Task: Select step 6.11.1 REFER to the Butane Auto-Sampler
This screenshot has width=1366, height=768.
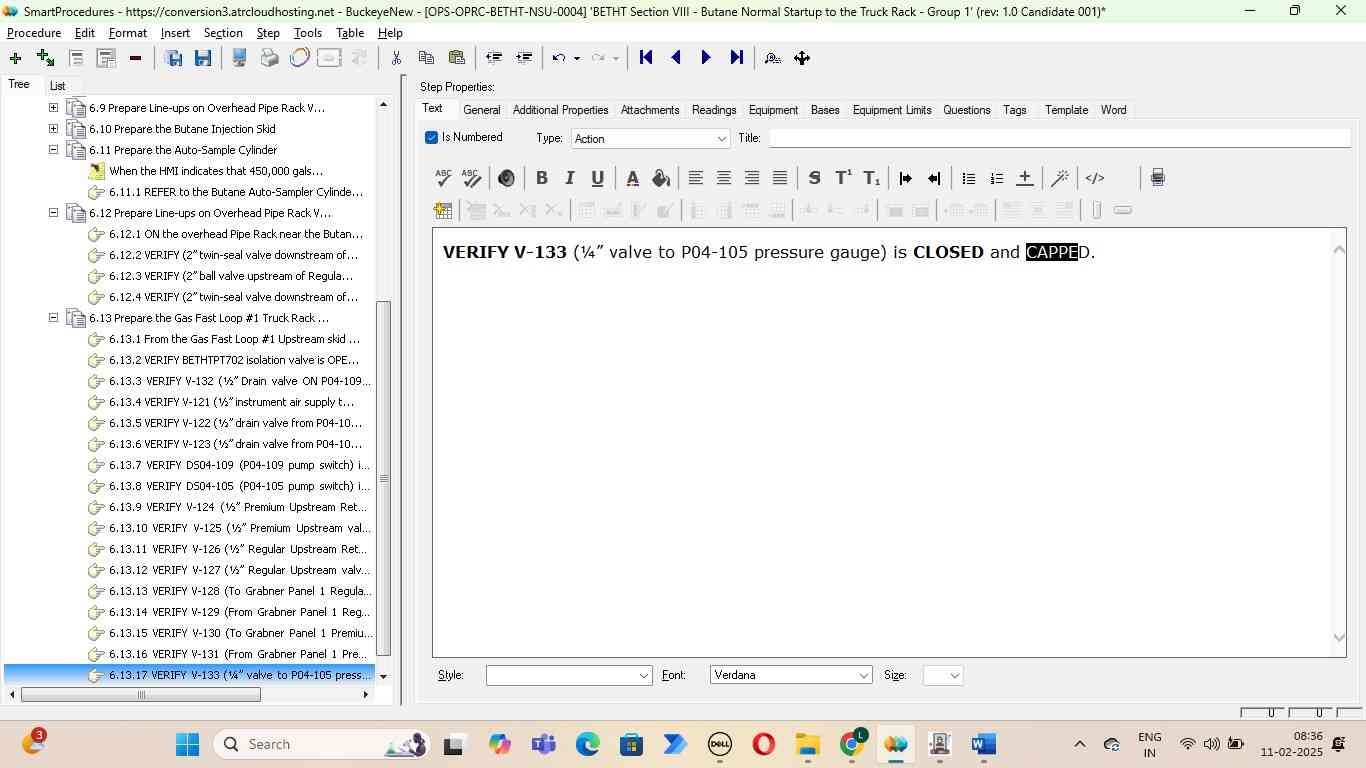Action: [x=236, y=192]
